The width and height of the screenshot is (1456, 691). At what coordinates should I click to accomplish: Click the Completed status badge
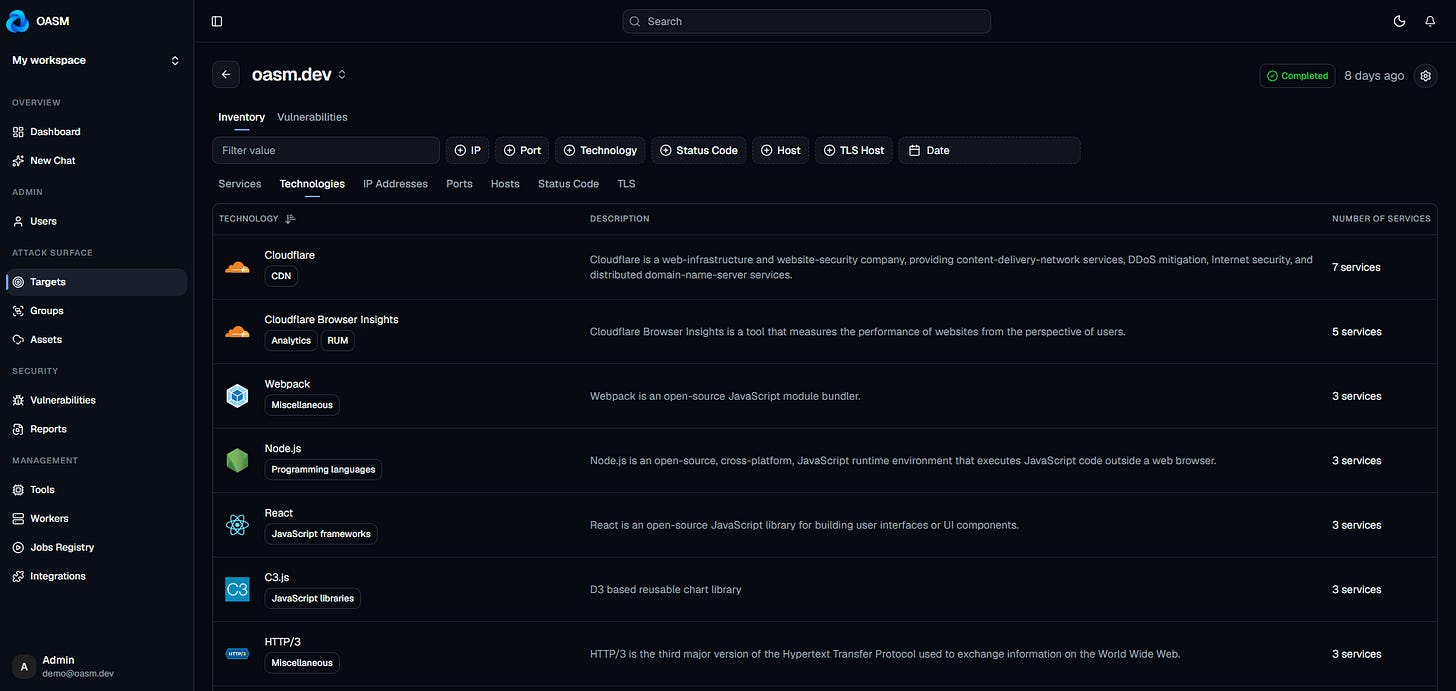(x=1297, y=76)
